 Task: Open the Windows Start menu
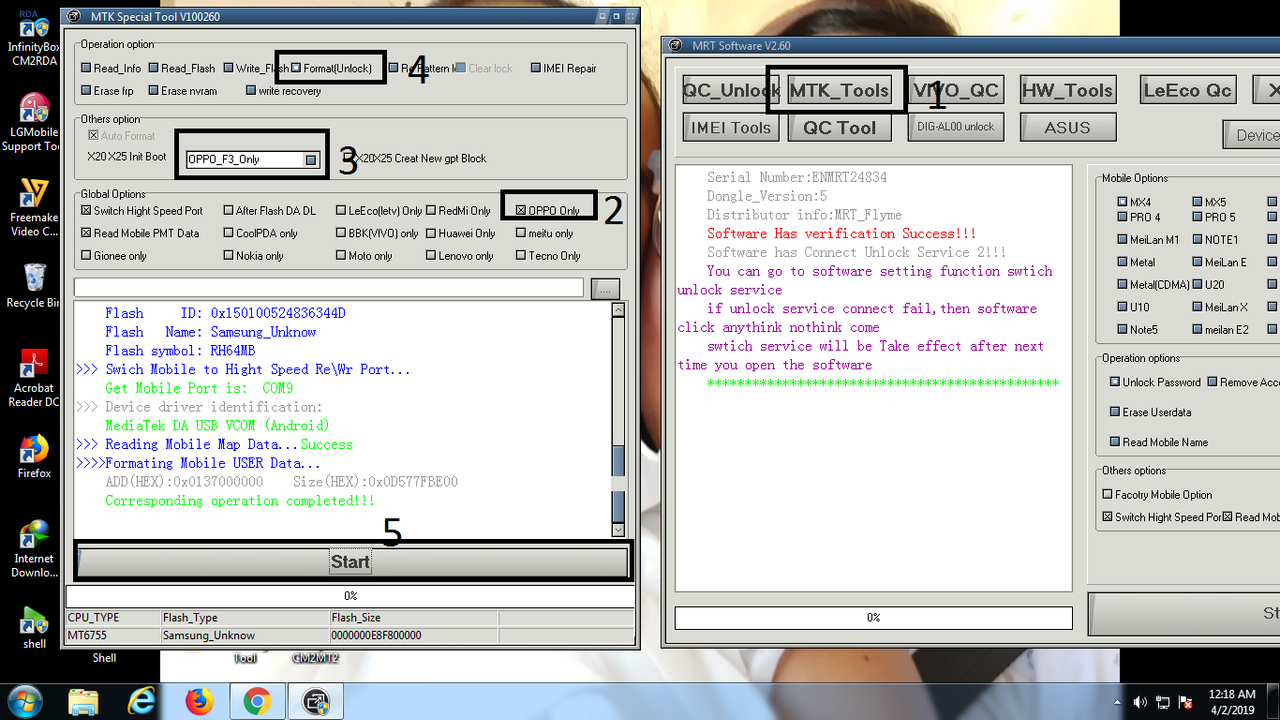(23, 701)
